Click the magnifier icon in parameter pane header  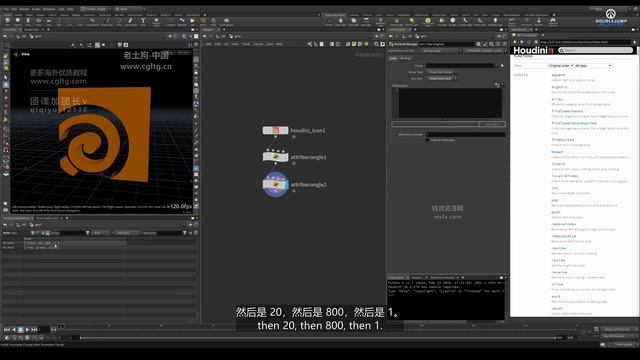[491, 44]
